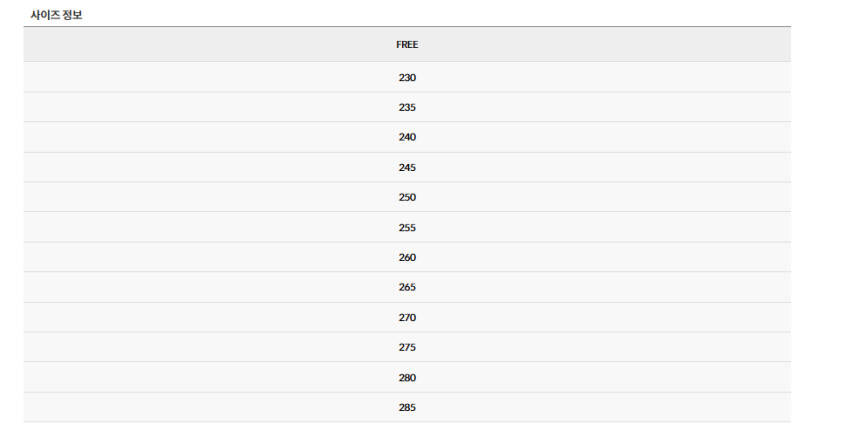Select the FREE column header

click(x=407, y=45)
